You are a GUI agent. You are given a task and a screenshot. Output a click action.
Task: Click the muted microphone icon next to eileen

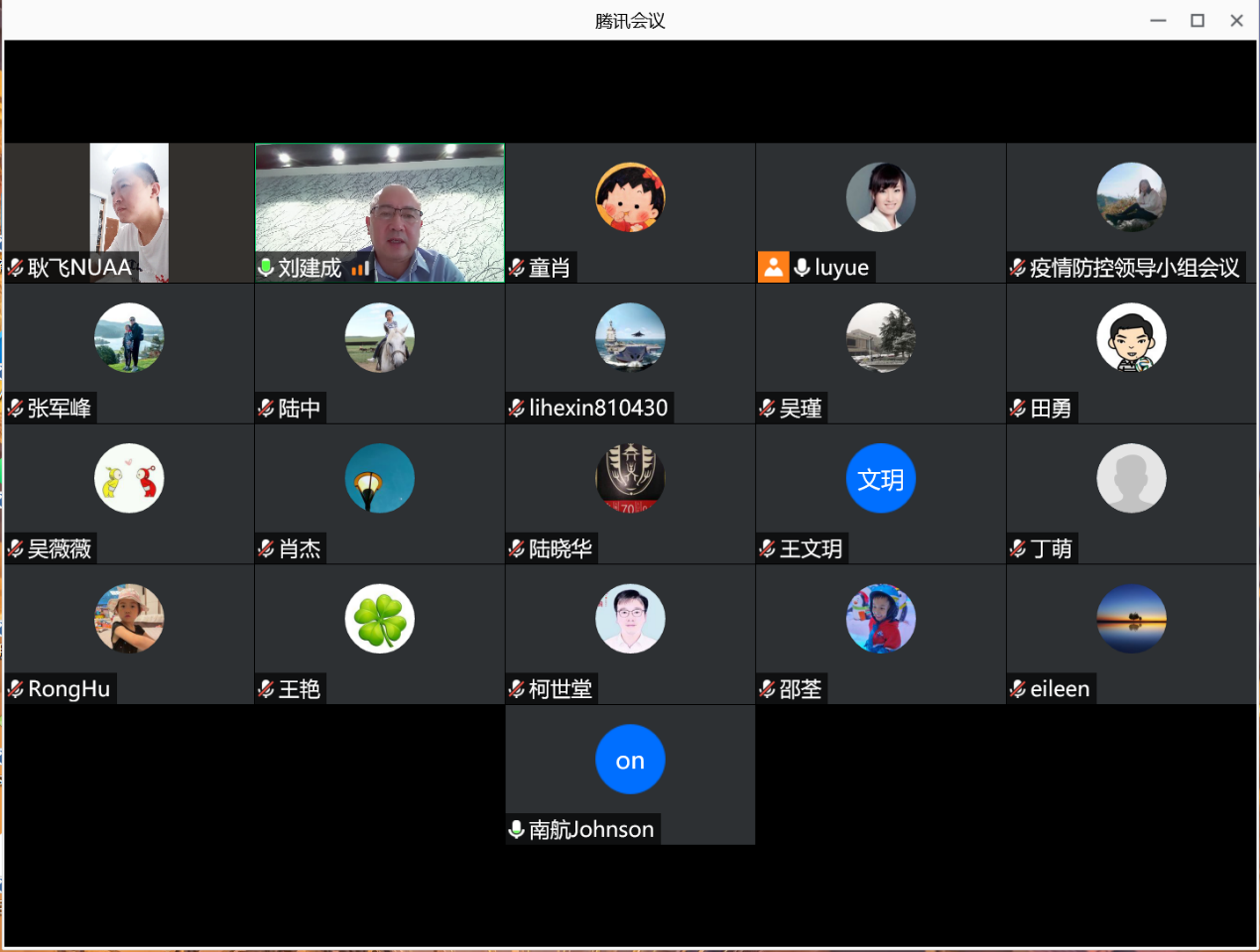[x=1018, y=689]
